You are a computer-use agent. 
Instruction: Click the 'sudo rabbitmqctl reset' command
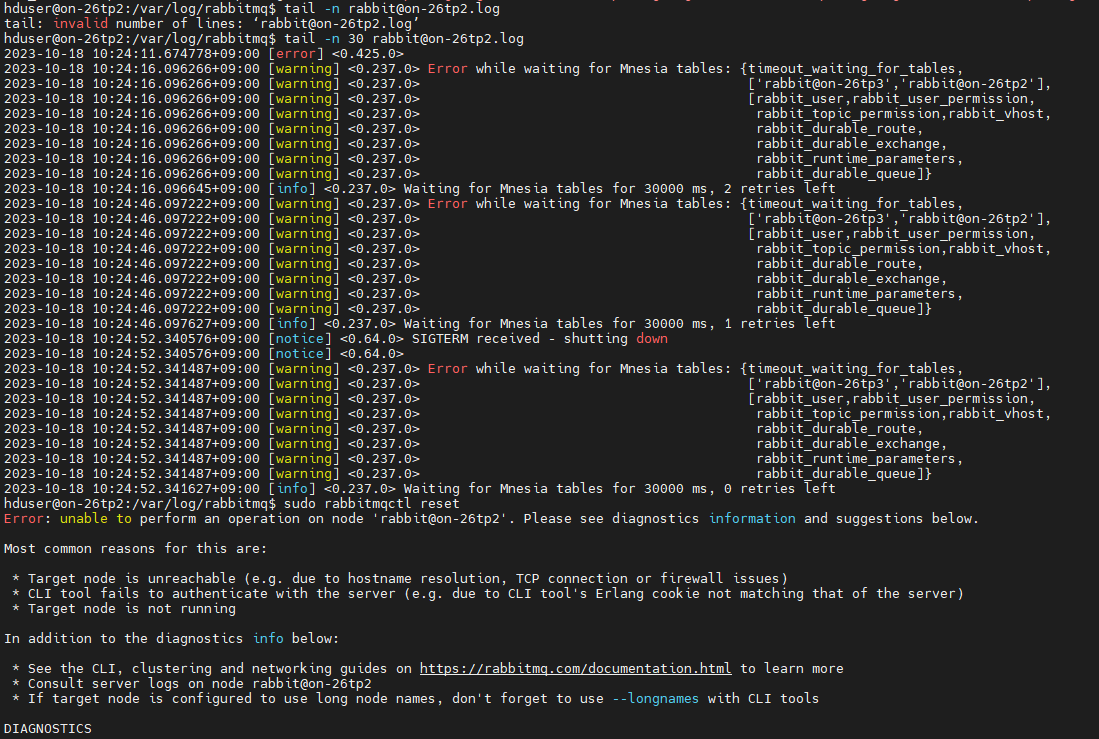click(371, 504)
